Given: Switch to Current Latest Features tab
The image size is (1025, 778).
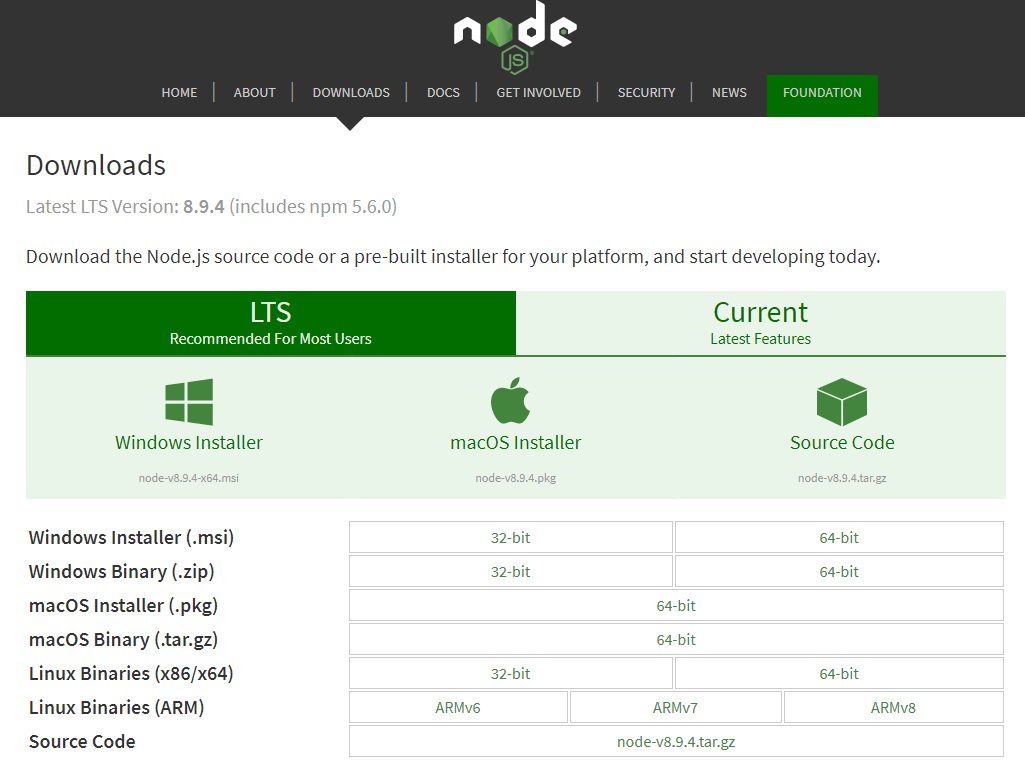Looking at the screenshot, I should click(x=761, y=323).
